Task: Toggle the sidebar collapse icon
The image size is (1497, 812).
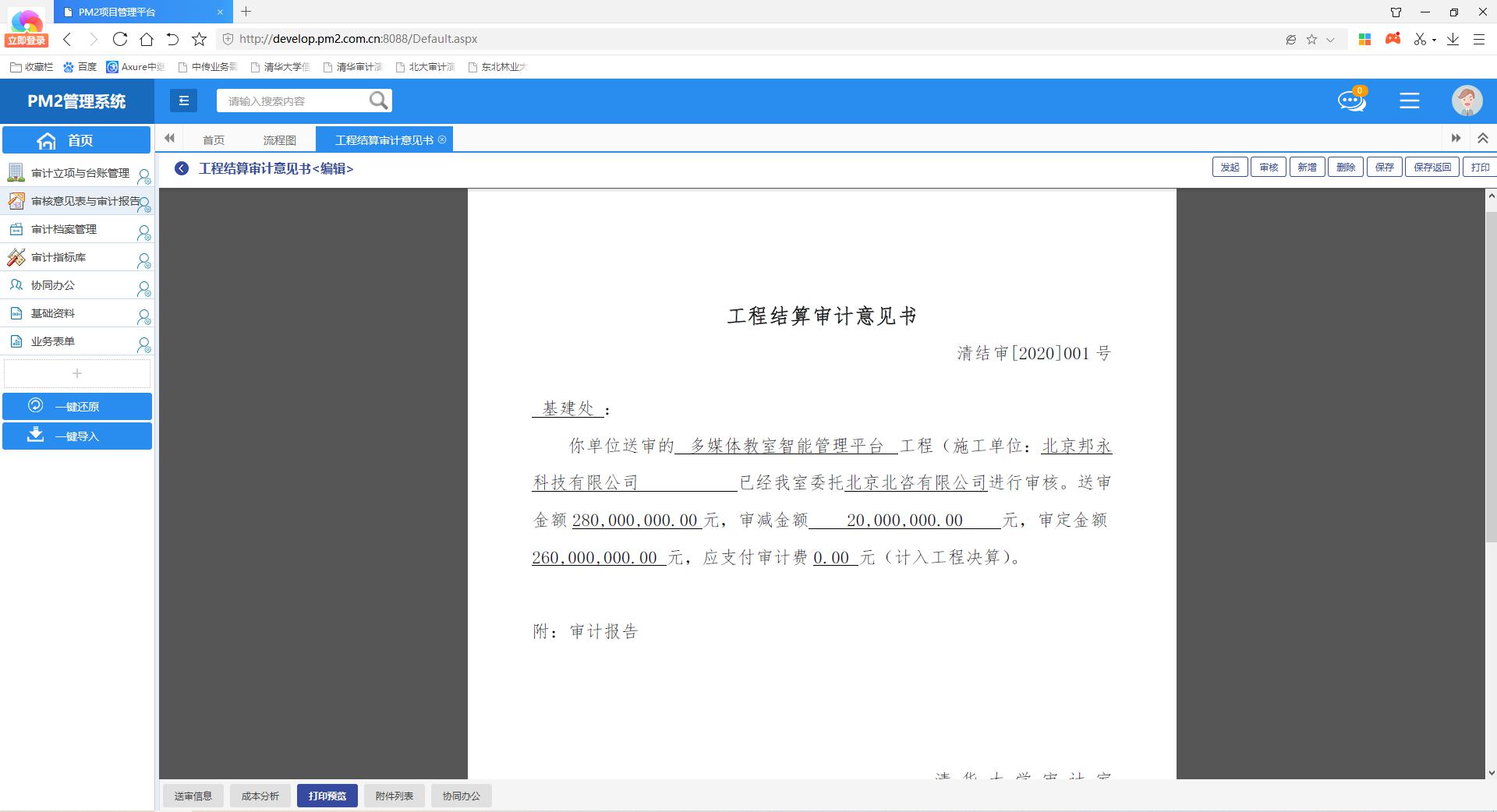Action: (x=184, y=101)
